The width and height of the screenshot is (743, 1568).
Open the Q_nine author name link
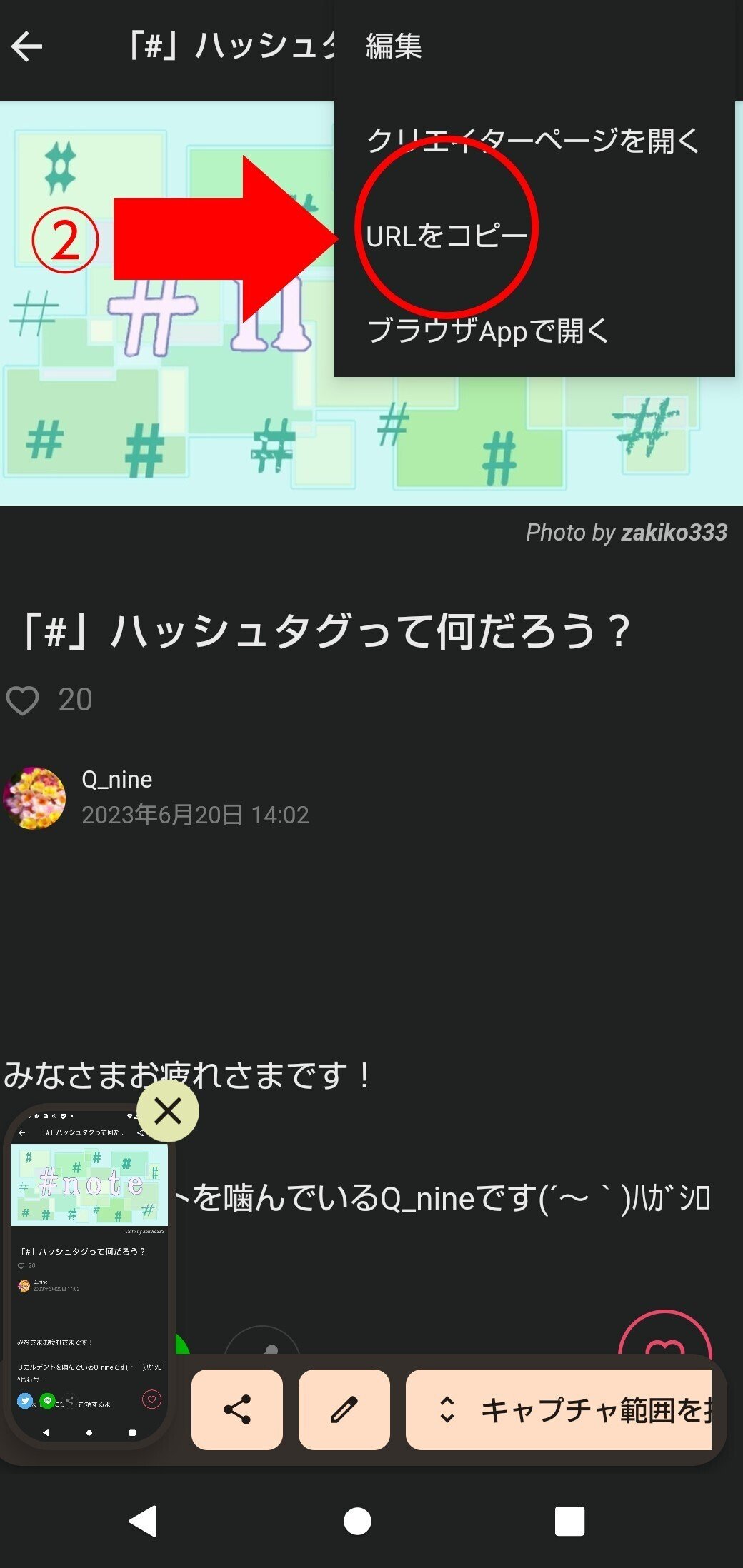117,779
